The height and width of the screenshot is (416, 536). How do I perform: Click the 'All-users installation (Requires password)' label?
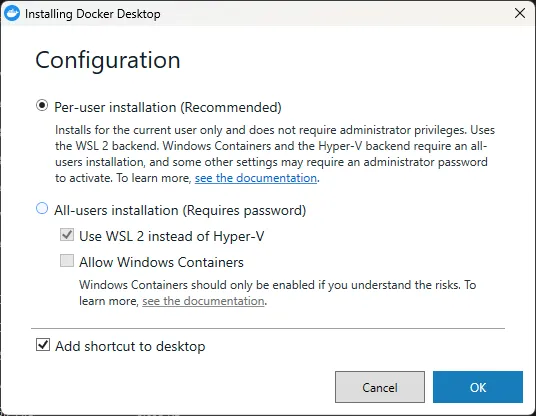[180, 210]
